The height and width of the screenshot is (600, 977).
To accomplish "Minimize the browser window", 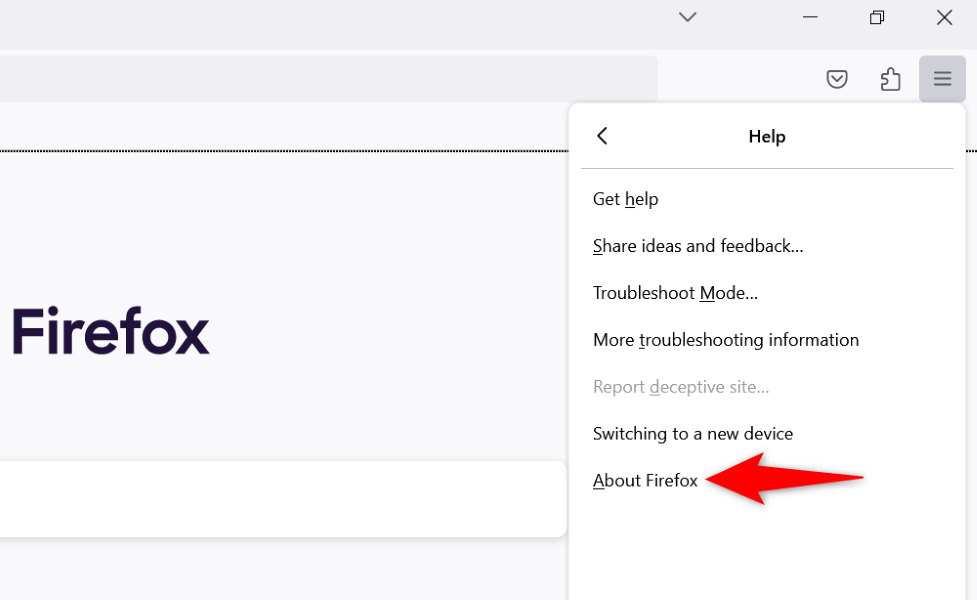I will (x=809, y=17).
